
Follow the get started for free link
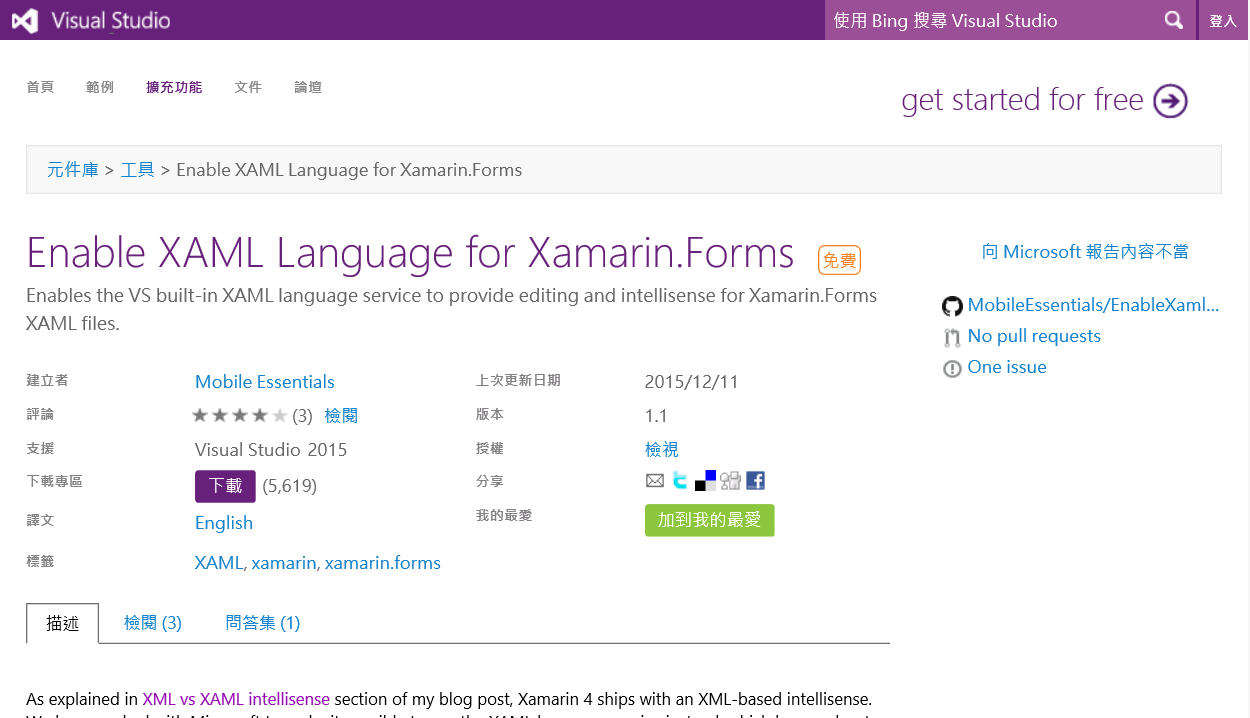click(x=1022, y=100)
